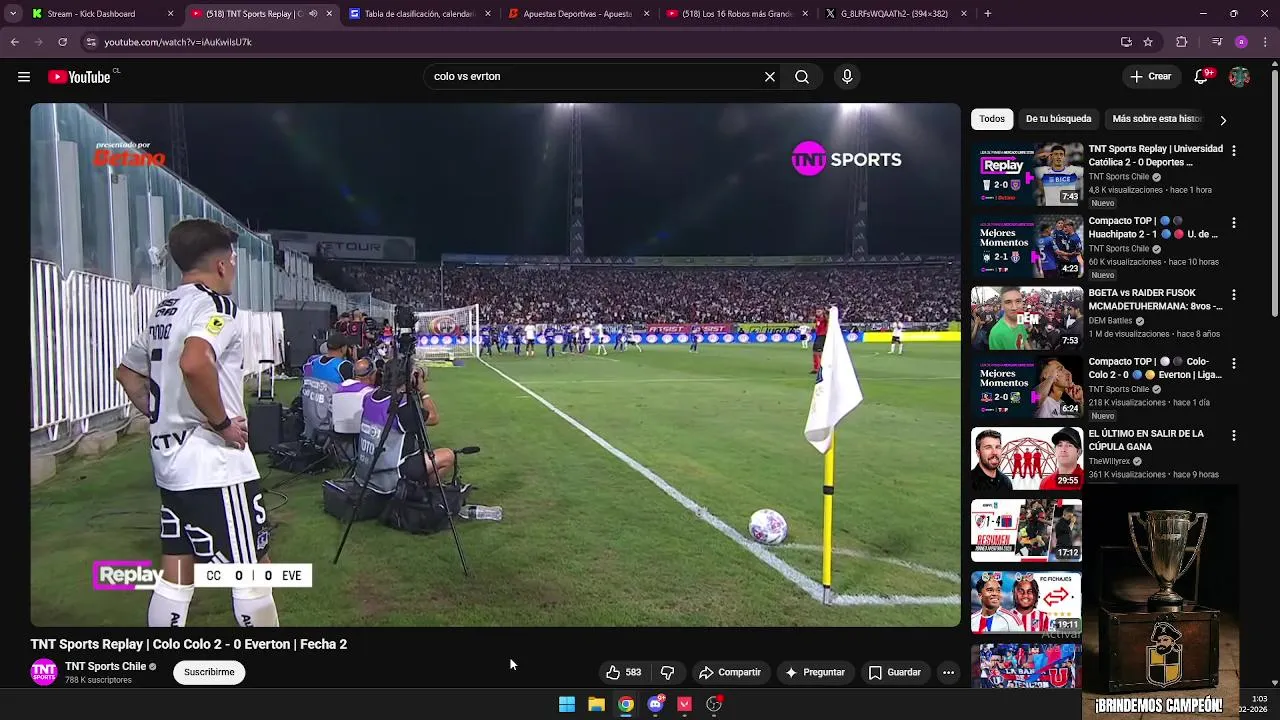Share the video with Compartir
This screenshot has height=720, width=1280.
coord(730,672)
